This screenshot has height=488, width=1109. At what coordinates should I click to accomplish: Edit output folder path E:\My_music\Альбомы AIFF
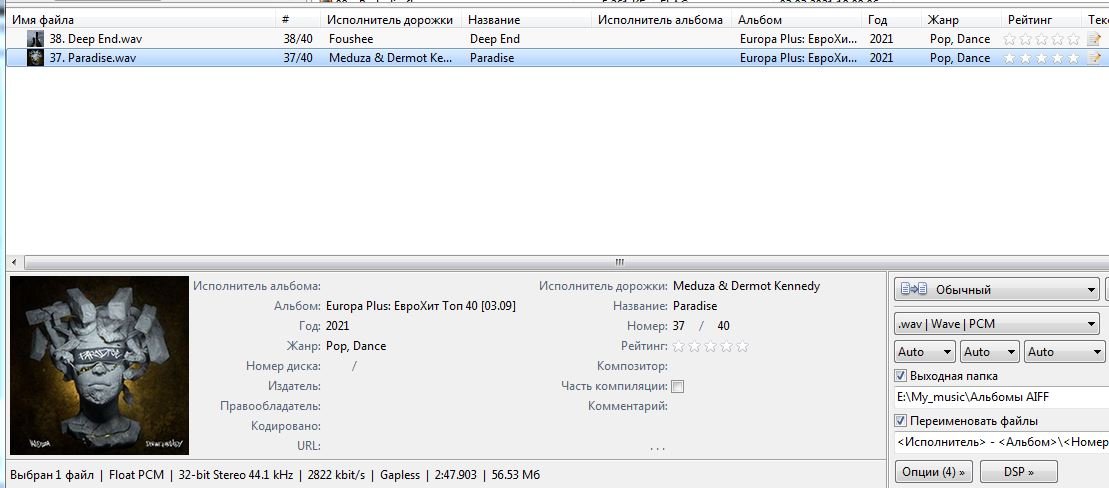[1001, 397]
